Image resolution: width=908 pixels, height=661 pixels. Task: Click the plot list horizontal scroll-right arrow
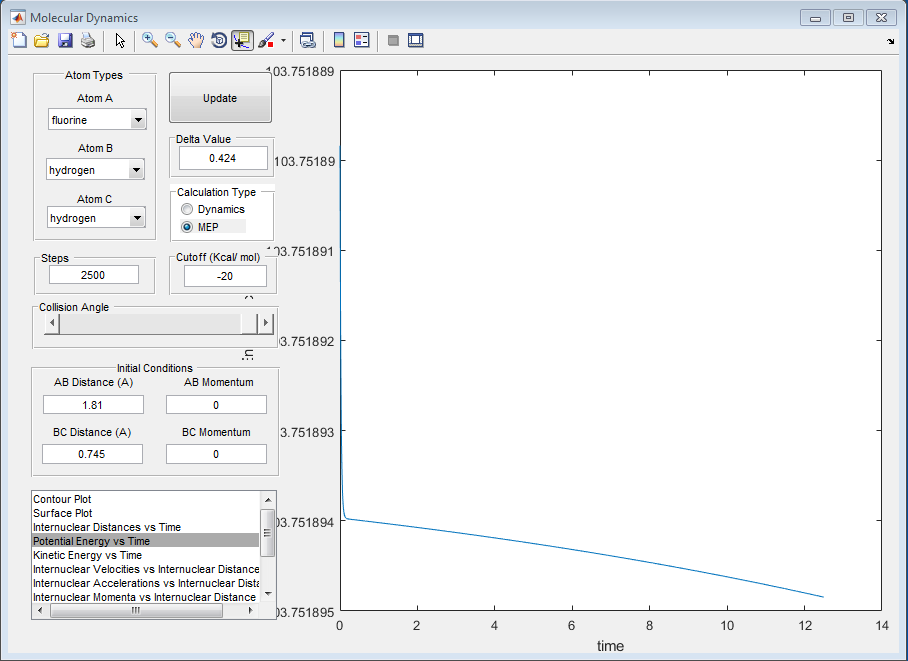(x=251, y=611)
